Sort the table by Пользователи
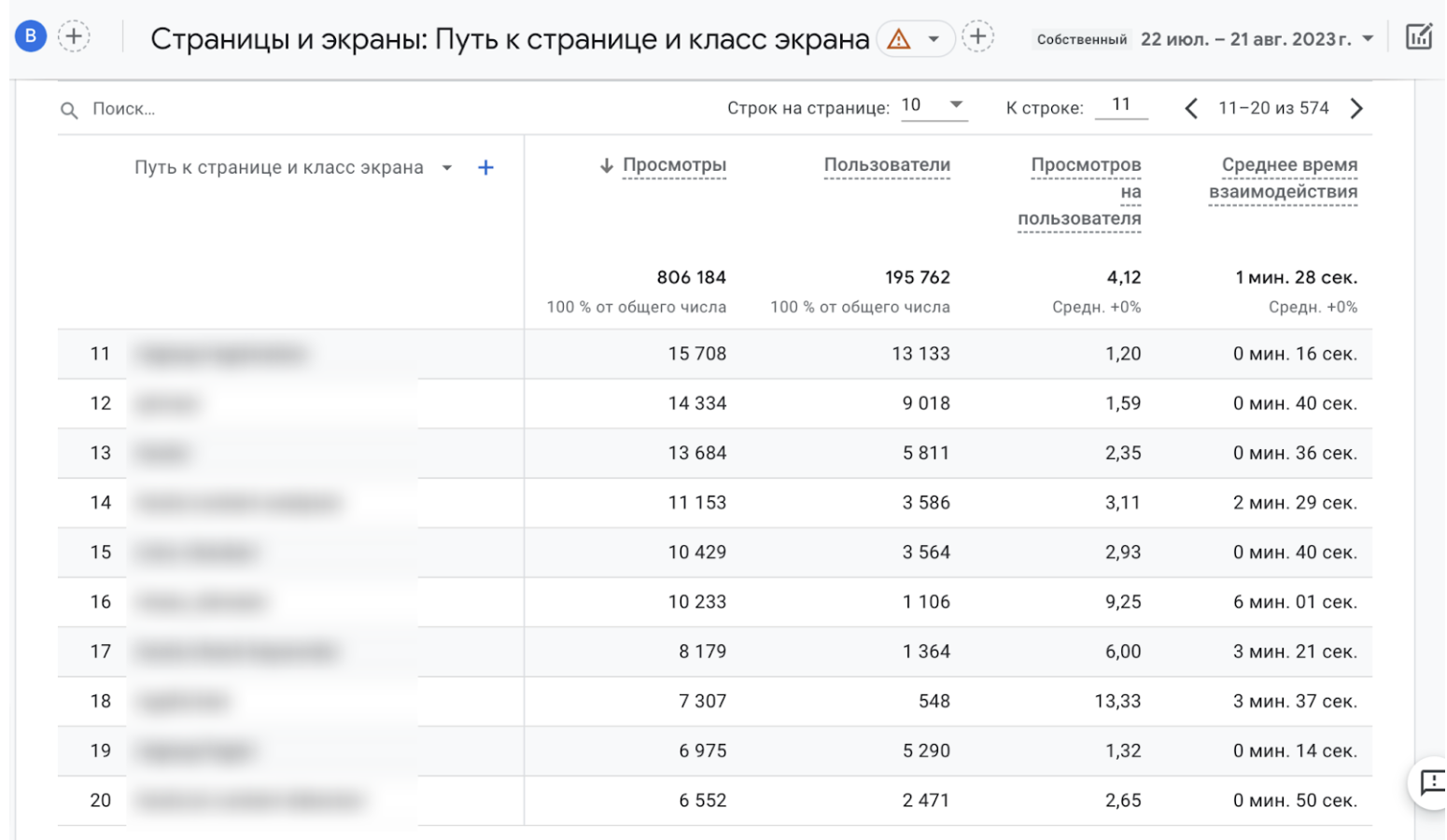This screenshot has width=1447, height=840. click(886, 165)
